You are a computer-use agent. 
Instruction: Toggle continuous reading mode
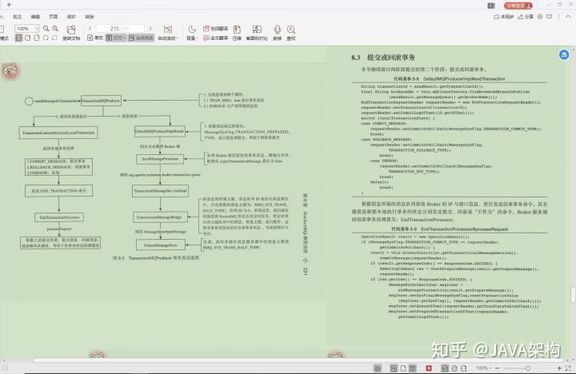point(141,38)
